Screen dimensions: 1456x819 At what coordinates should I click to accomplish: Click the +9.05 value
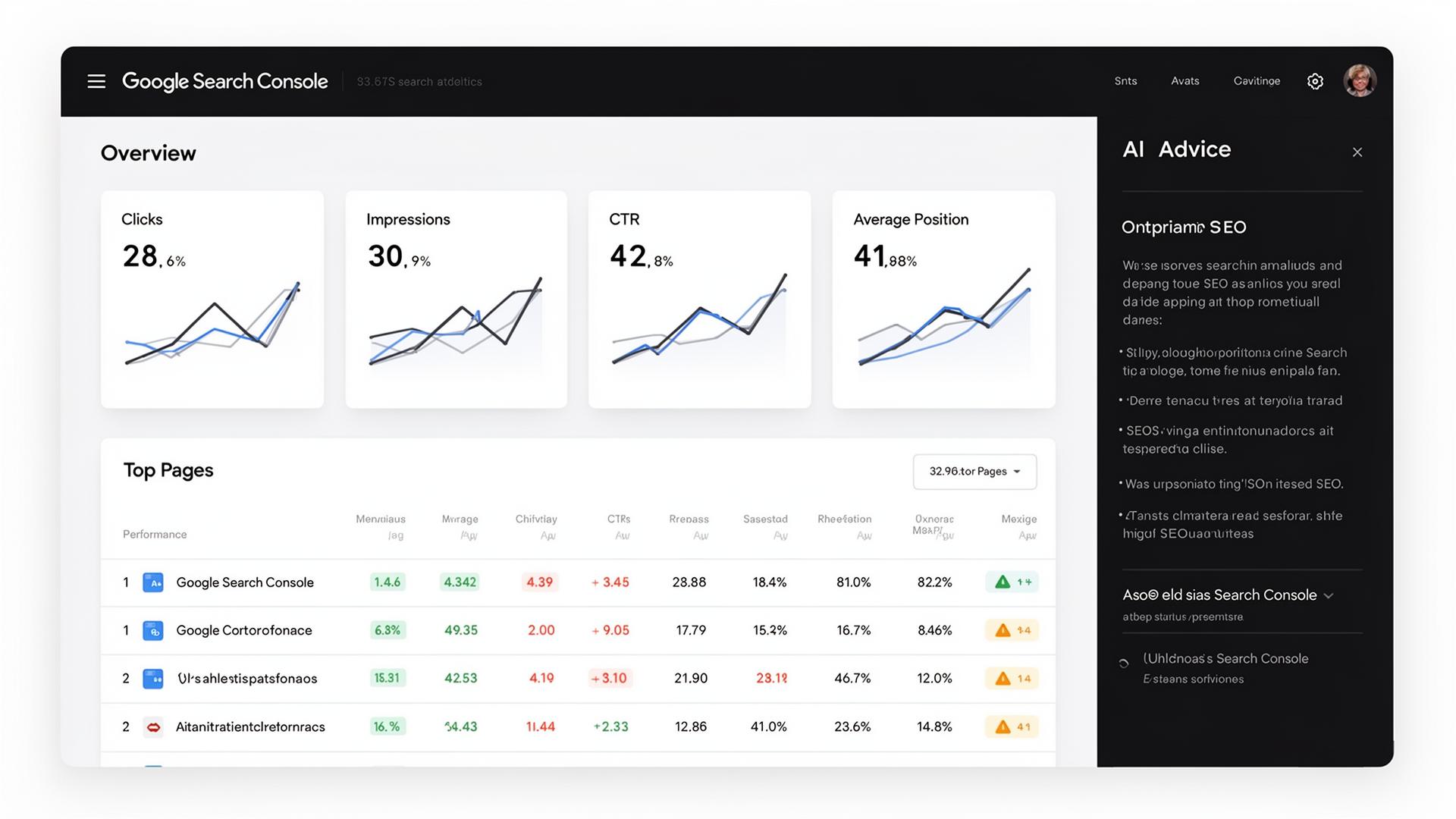click(610, 630)
